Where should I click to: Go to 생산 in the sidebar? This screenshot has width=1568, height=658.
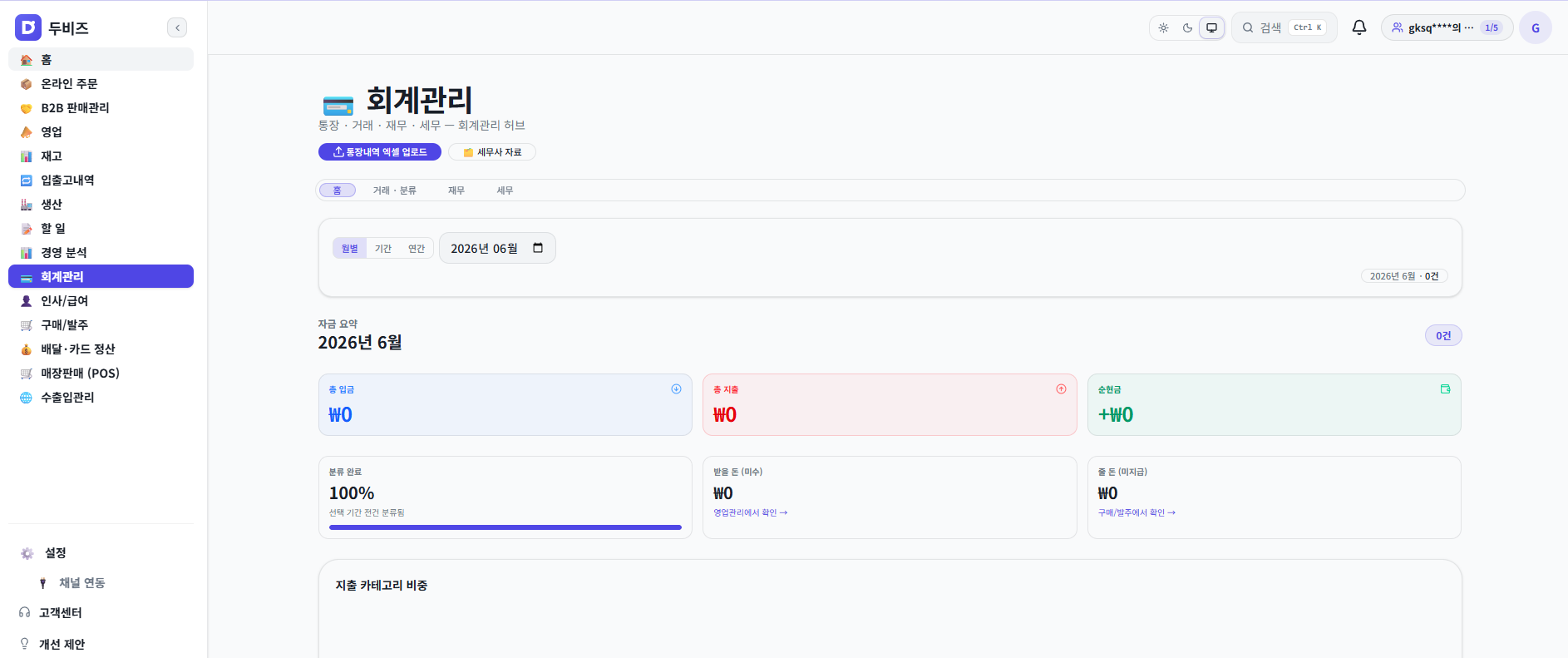(101, 204)
